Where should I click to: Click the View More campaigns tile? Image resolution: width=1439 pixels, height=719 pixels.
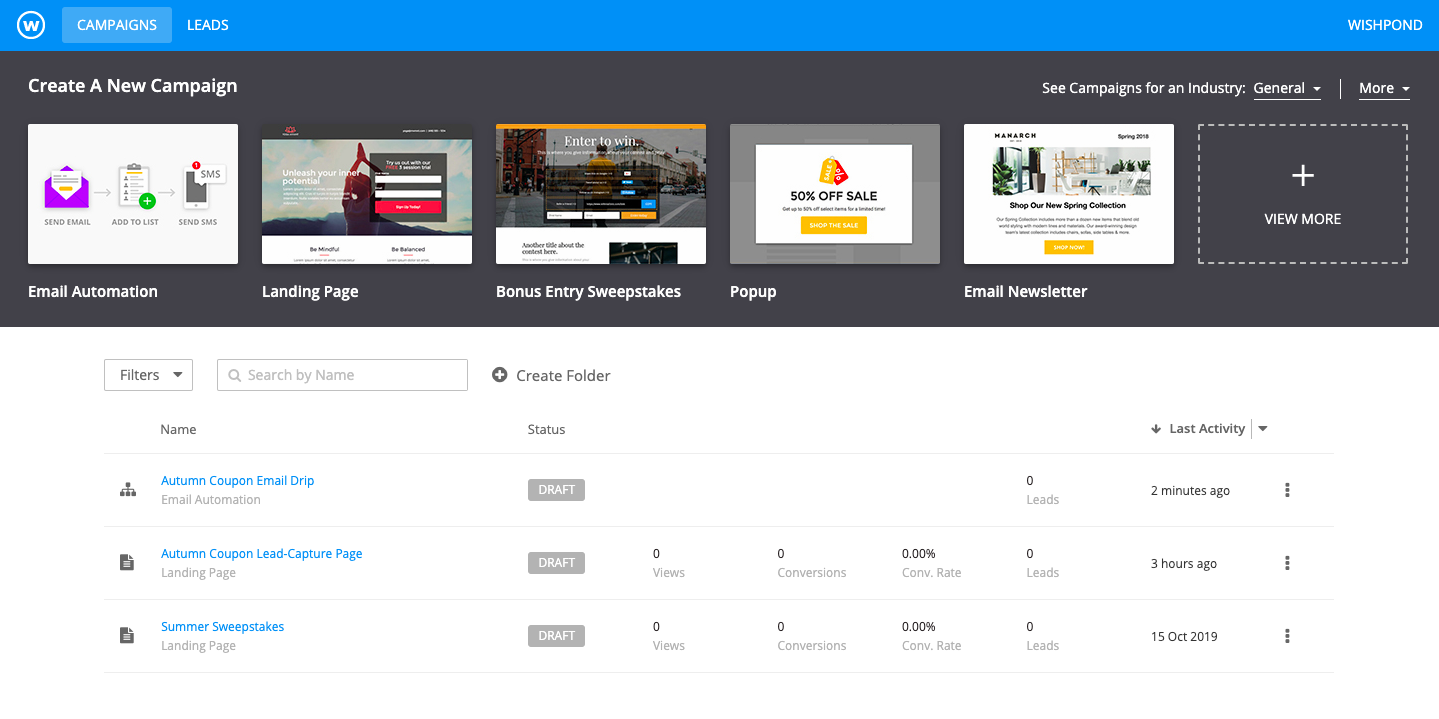pos(1303,194)
